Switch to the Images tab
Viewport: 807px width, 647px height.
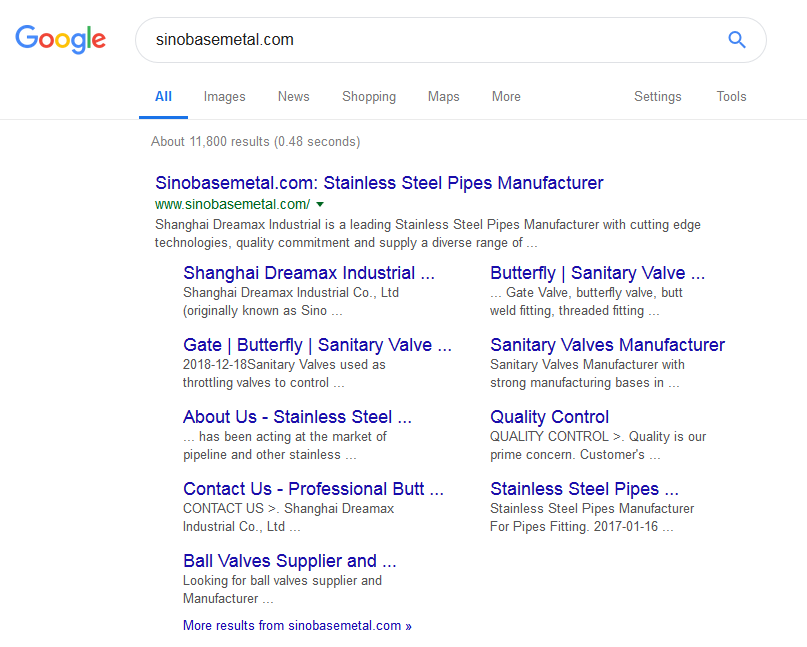(224, 97)
